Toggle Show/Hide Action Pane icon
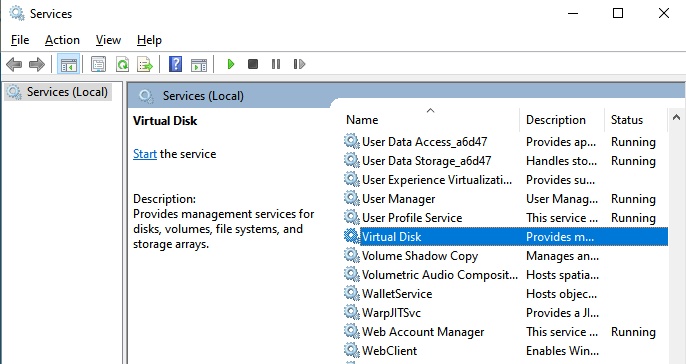686x364 pixels. pos(199,65)
